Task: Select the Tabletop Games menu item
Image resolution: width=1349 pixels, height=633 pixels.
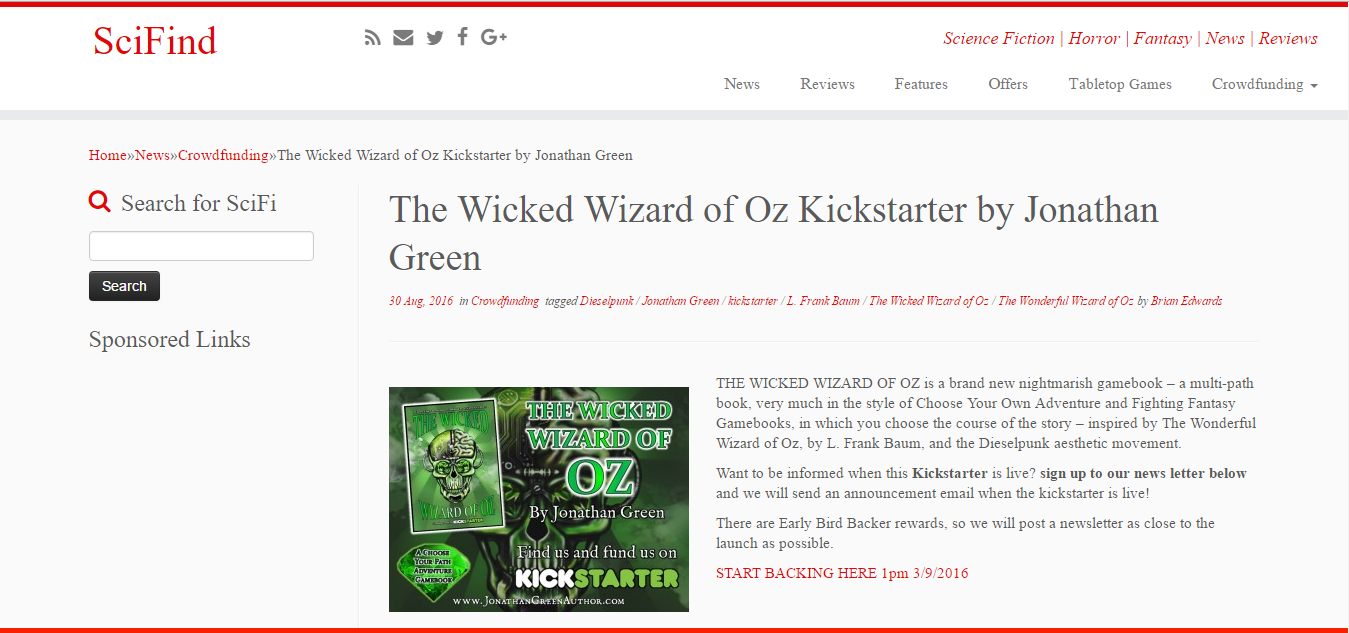Action: pos(1120,84)
